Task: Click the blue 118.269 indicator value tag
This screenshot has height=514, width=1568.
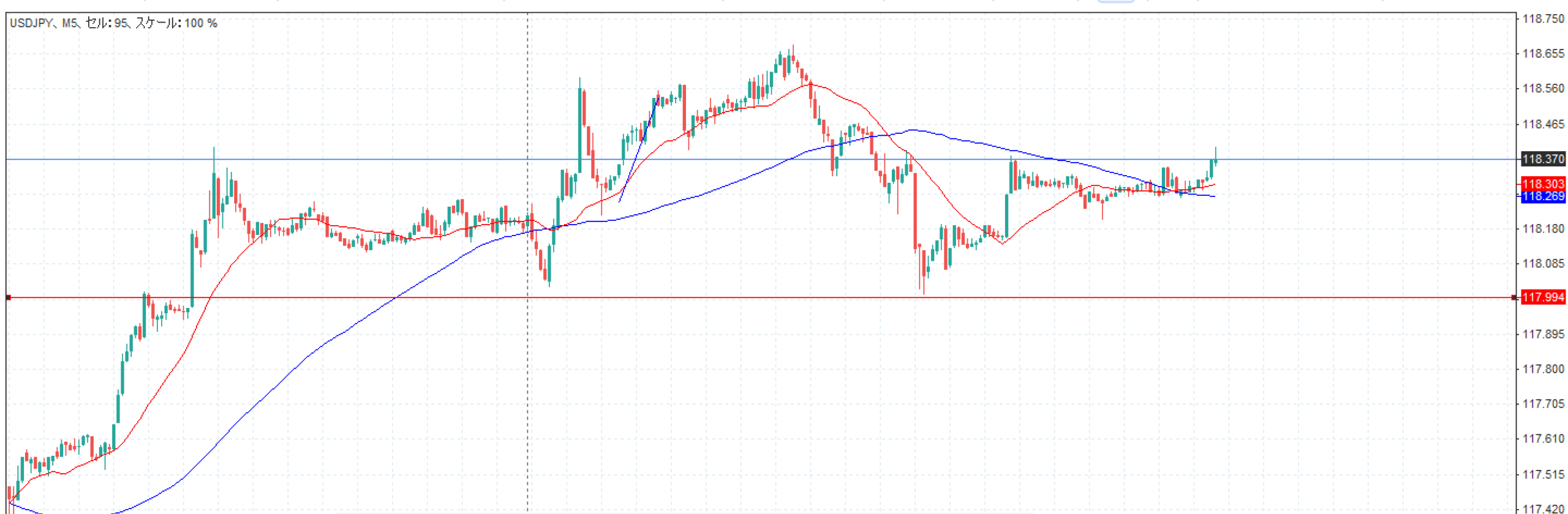Action: [x=1543, y=196]
